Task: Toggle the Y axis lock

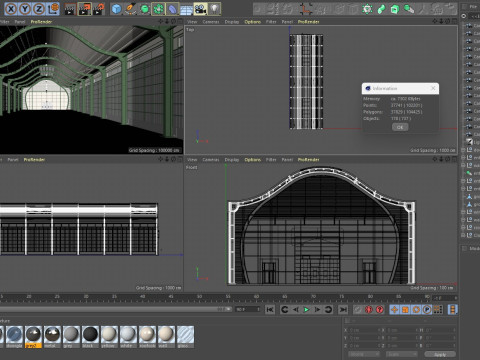Action: click(x=25, y=9)
